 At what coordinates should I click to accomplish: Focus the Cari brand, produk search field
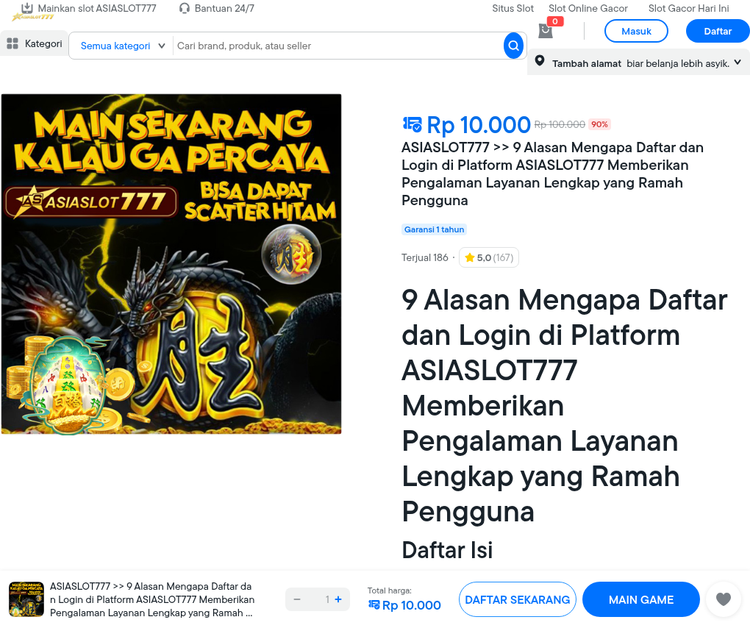pos(338,46)
